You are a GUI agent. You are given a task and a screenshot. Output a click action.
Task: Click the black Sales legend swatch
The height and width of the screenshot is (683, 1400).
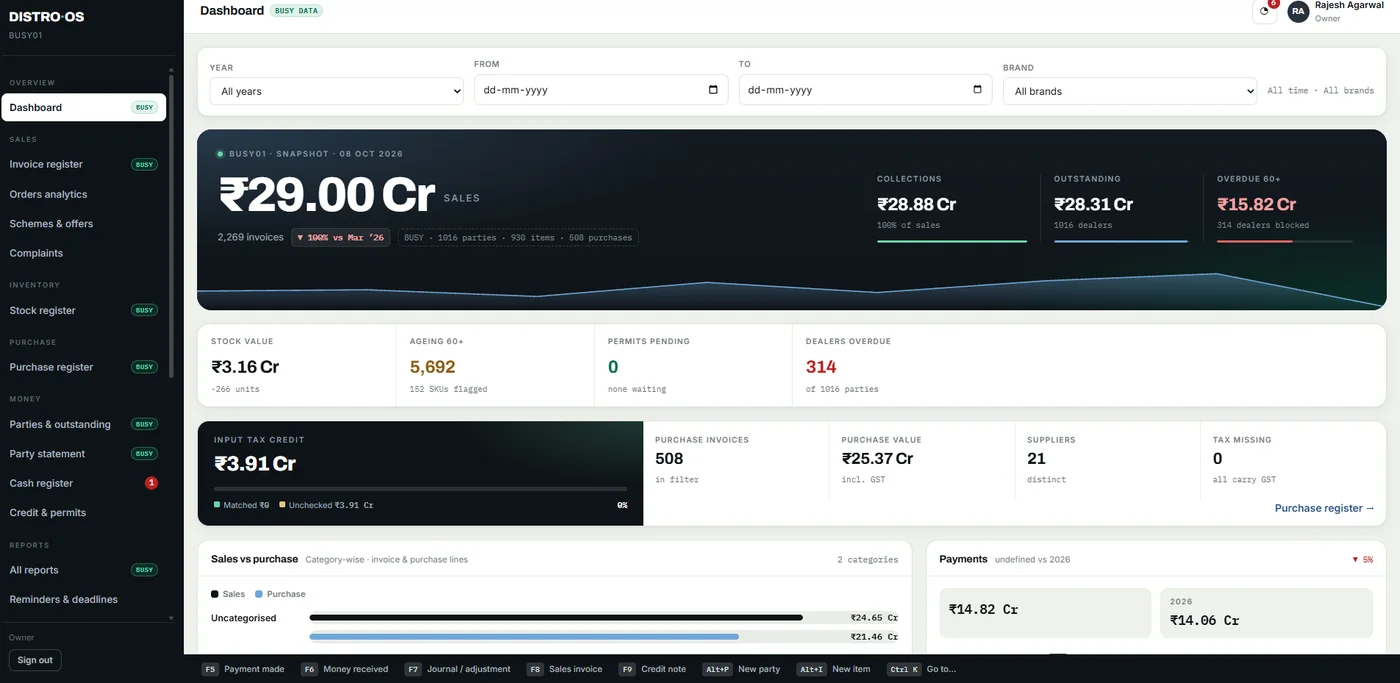pyautogui.click(x=214, y=594)
